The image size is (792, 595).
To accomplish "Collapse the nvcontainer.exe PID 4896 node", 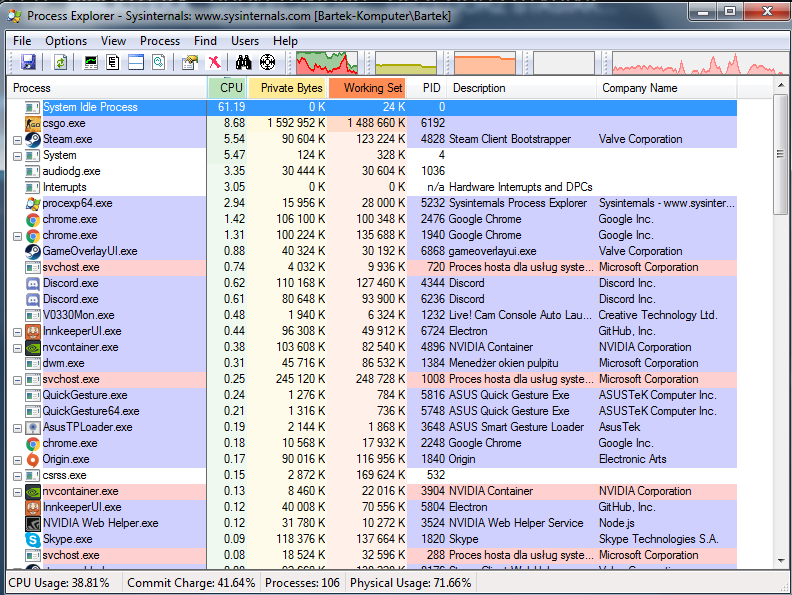I will 17,348.
